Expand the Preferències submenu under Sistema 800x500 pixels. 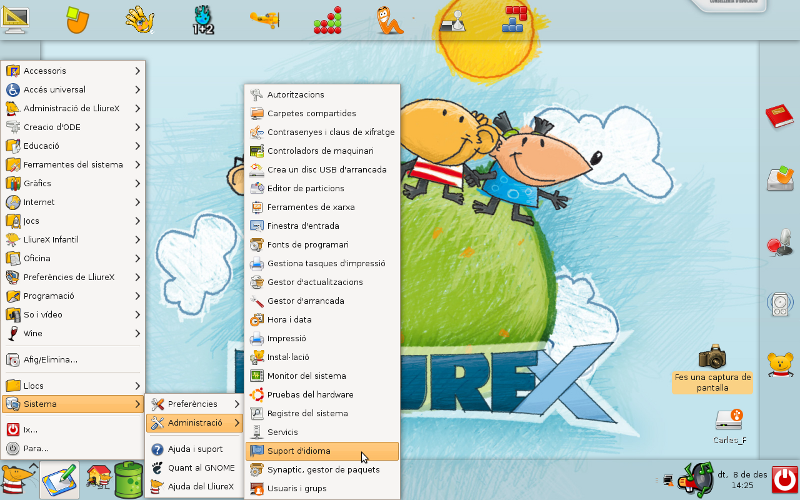click(194, 404)
